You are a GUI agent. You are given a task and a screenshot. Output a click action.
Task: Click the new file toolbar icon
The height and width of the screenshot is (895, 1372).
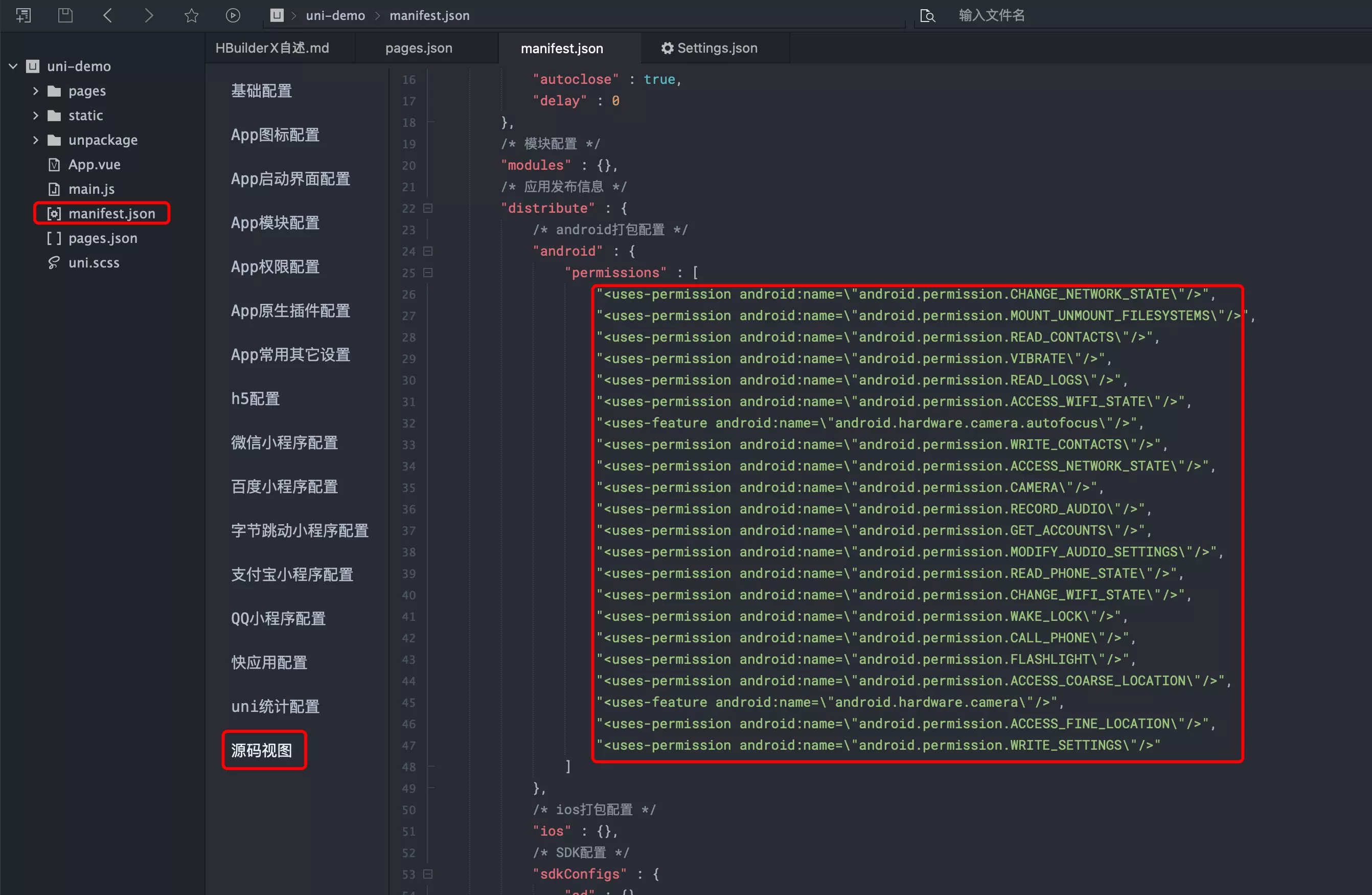[24, 15]
